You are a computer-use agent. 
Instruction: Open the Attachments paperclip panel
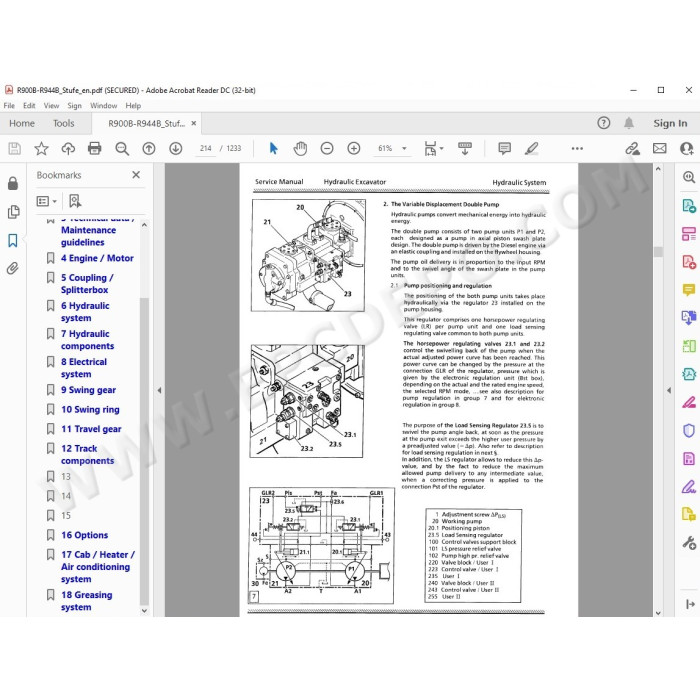click(13, 268)
